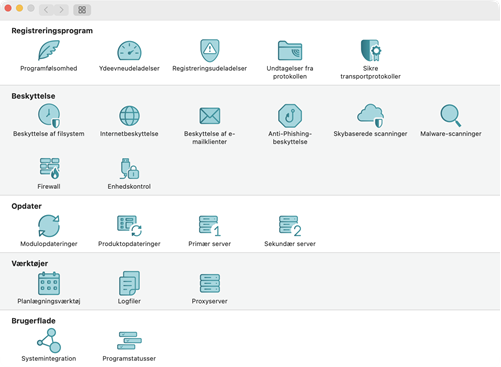Open Malware-scanninger magnifier icon
The image size is (501, 367).
click(451, 116)
